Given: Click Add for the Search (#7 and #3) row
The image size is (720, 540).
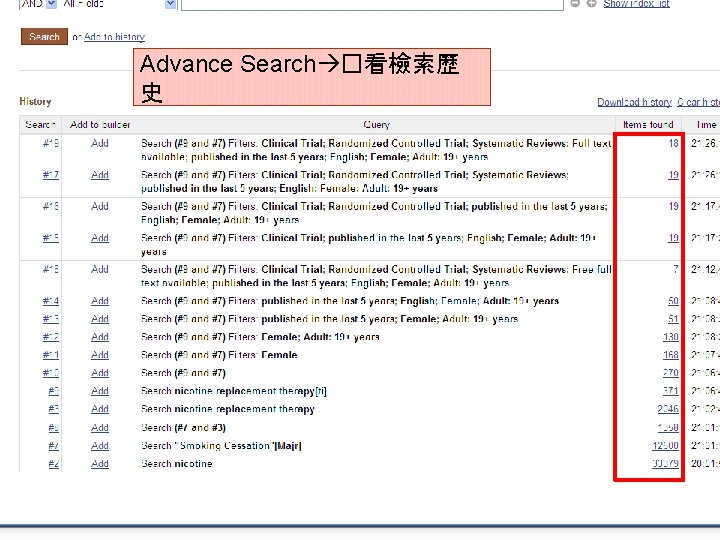Looking at the screenshot, I should [x=100, y=428].
